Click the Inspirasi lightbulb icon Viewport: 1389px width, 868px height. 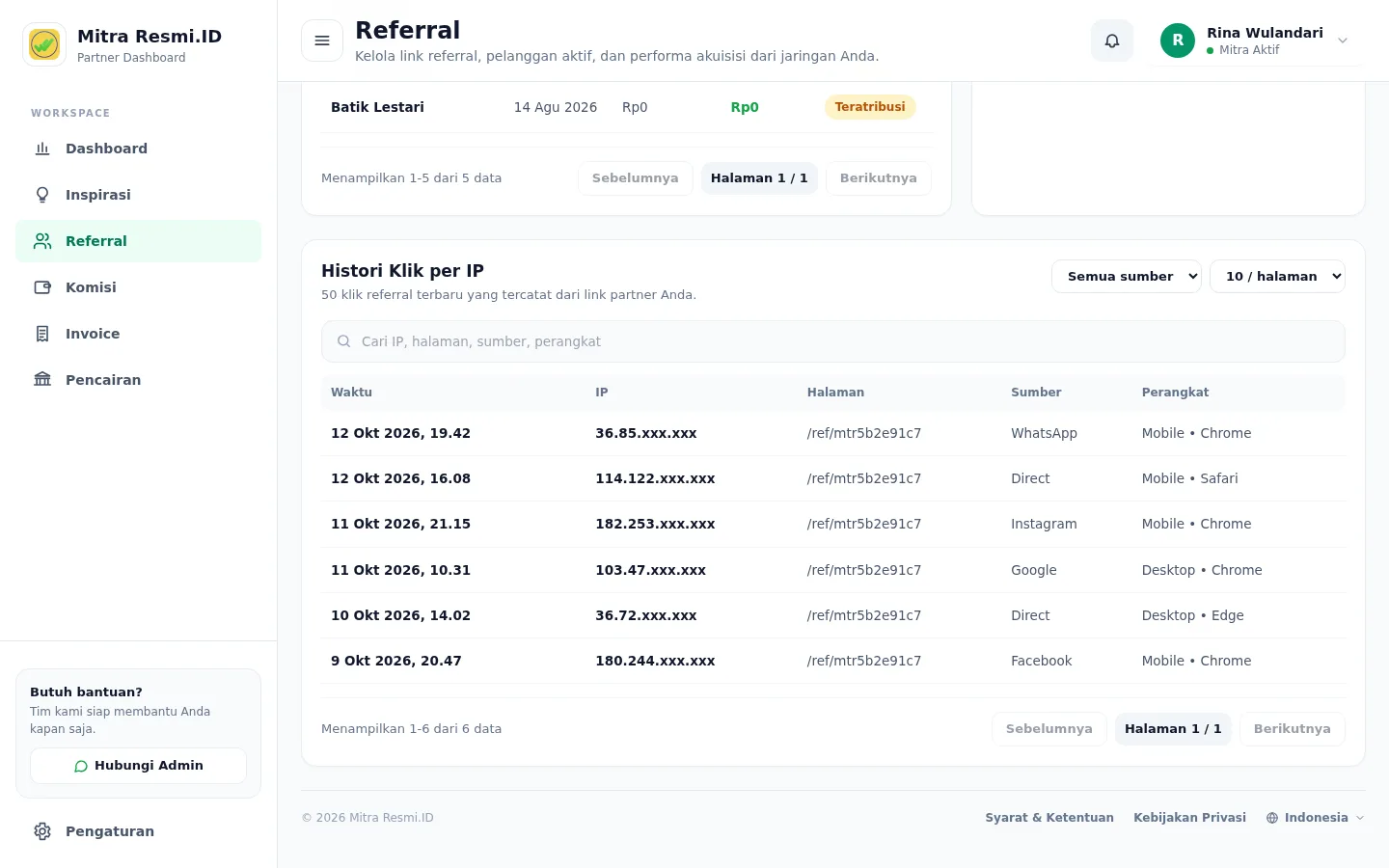pos(42,195)
